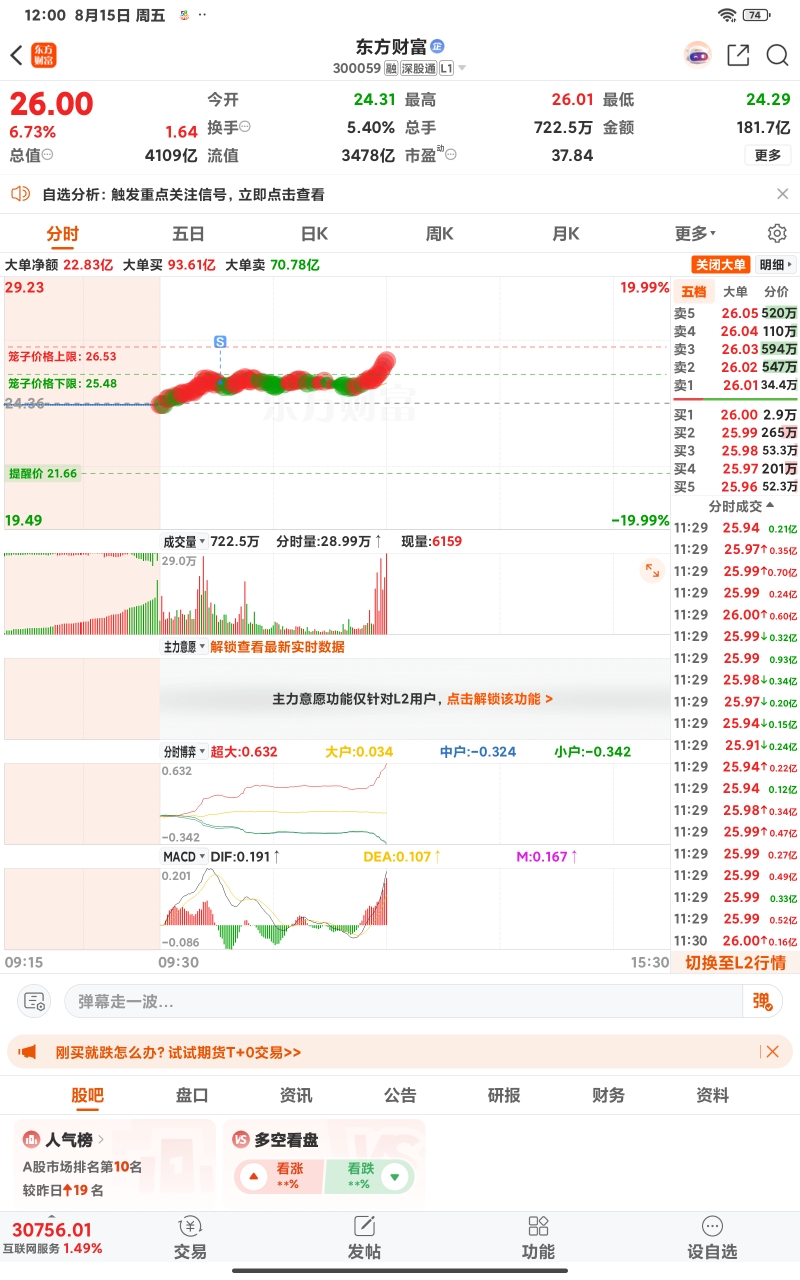Tap 切换至L2行情 button

735,962
